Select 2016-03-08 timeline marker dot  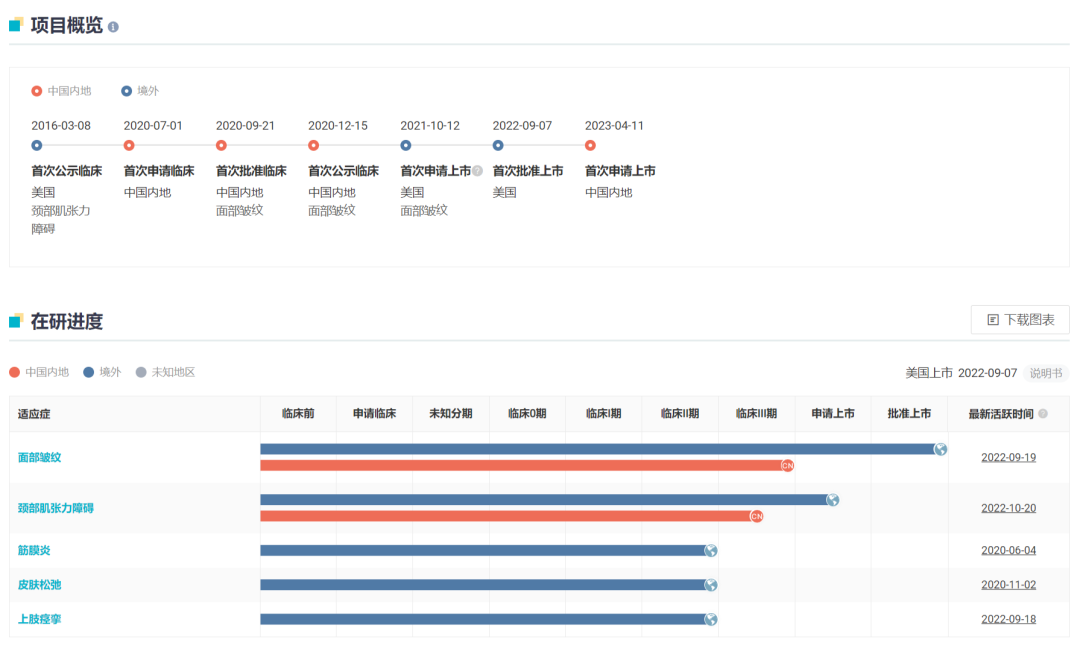(37, 146)
